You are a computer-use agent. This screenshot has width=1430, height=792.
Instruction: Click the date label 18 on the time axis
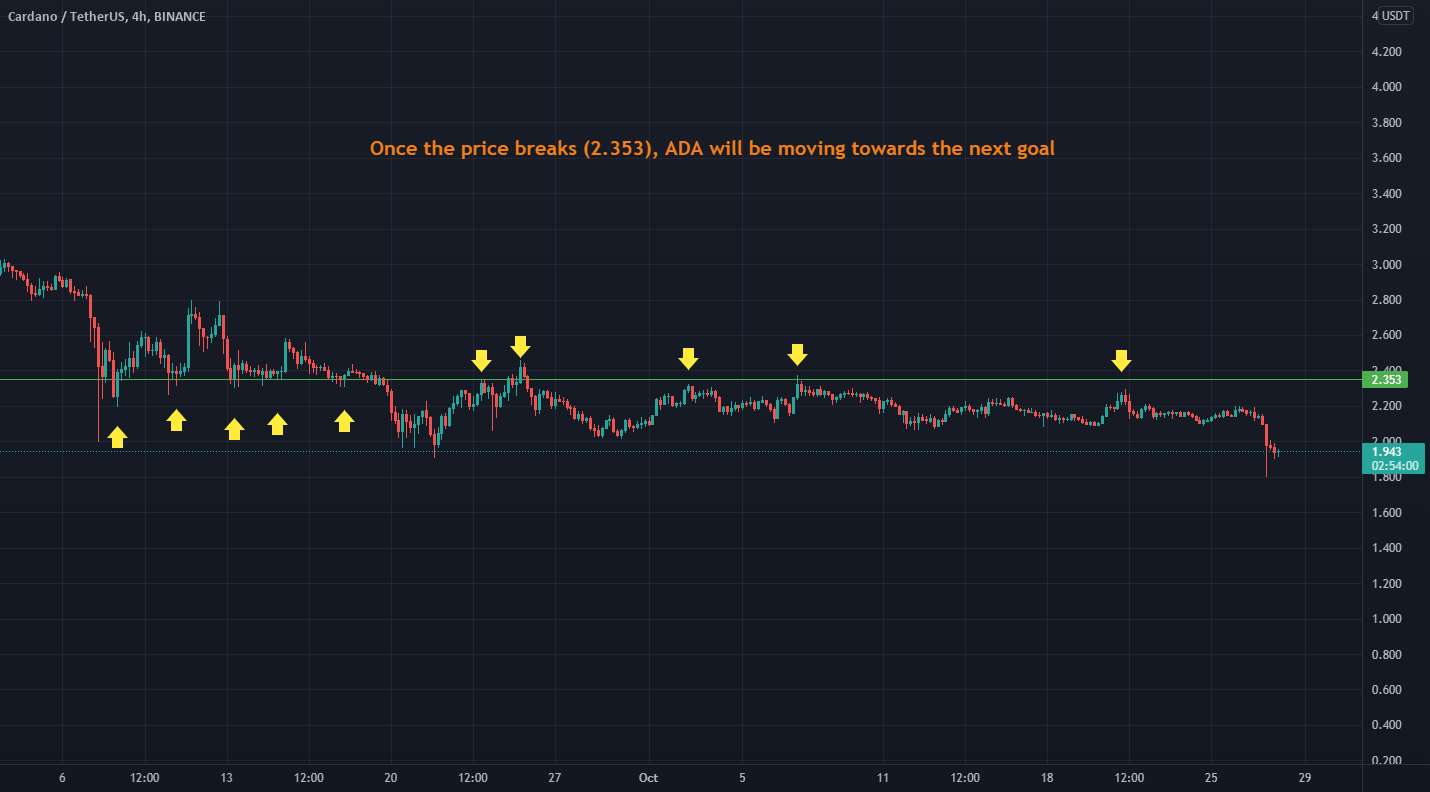pyautogui.click(x=1047, y=778)
